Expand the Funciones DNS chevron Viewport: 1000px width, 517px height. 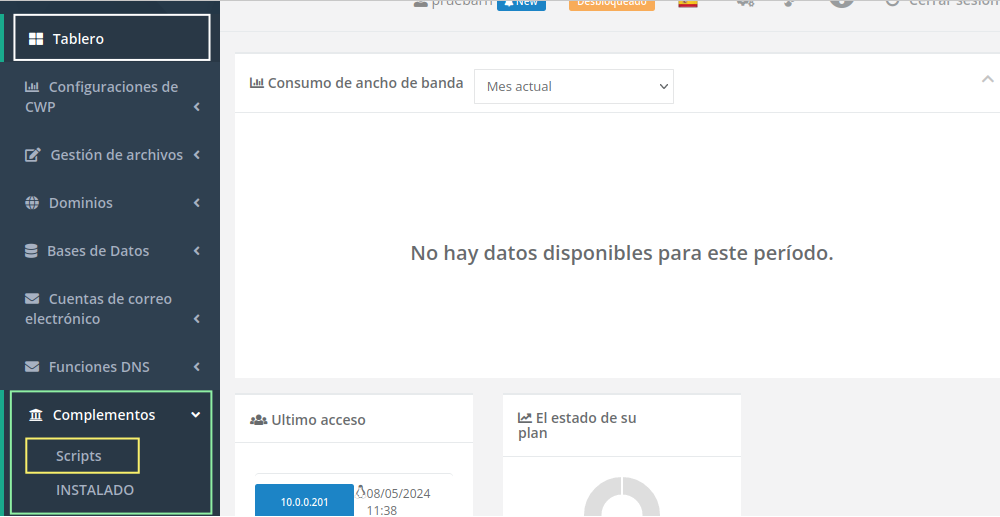[197, 367]
